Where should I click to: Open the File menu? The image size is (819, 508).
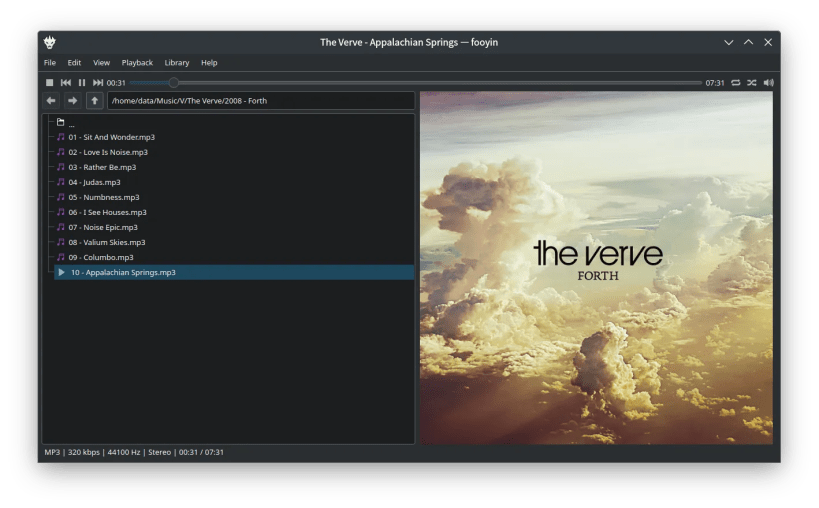click(50, 63)
